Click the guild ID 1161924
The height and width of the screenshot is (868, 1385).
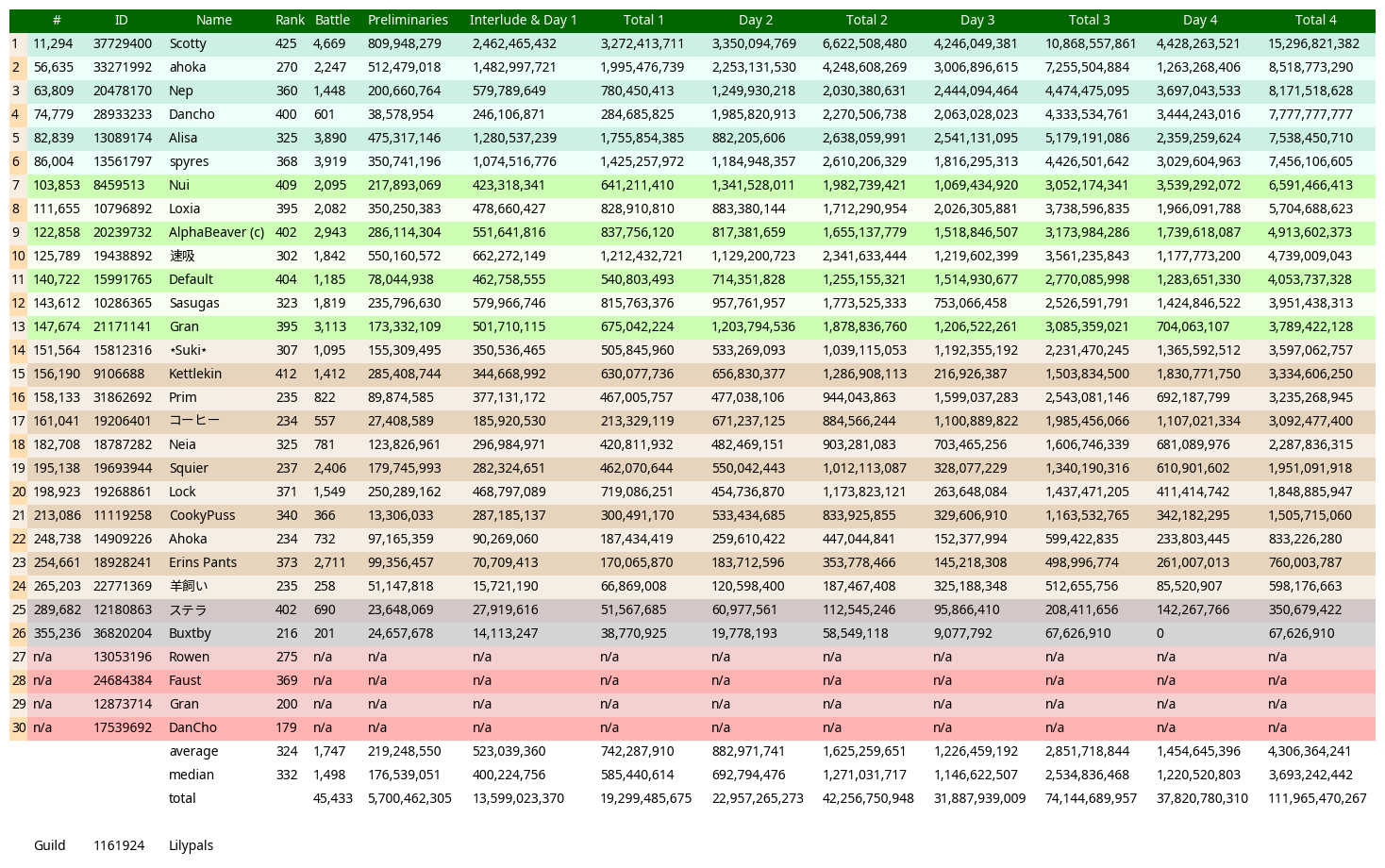pos(119,845)
